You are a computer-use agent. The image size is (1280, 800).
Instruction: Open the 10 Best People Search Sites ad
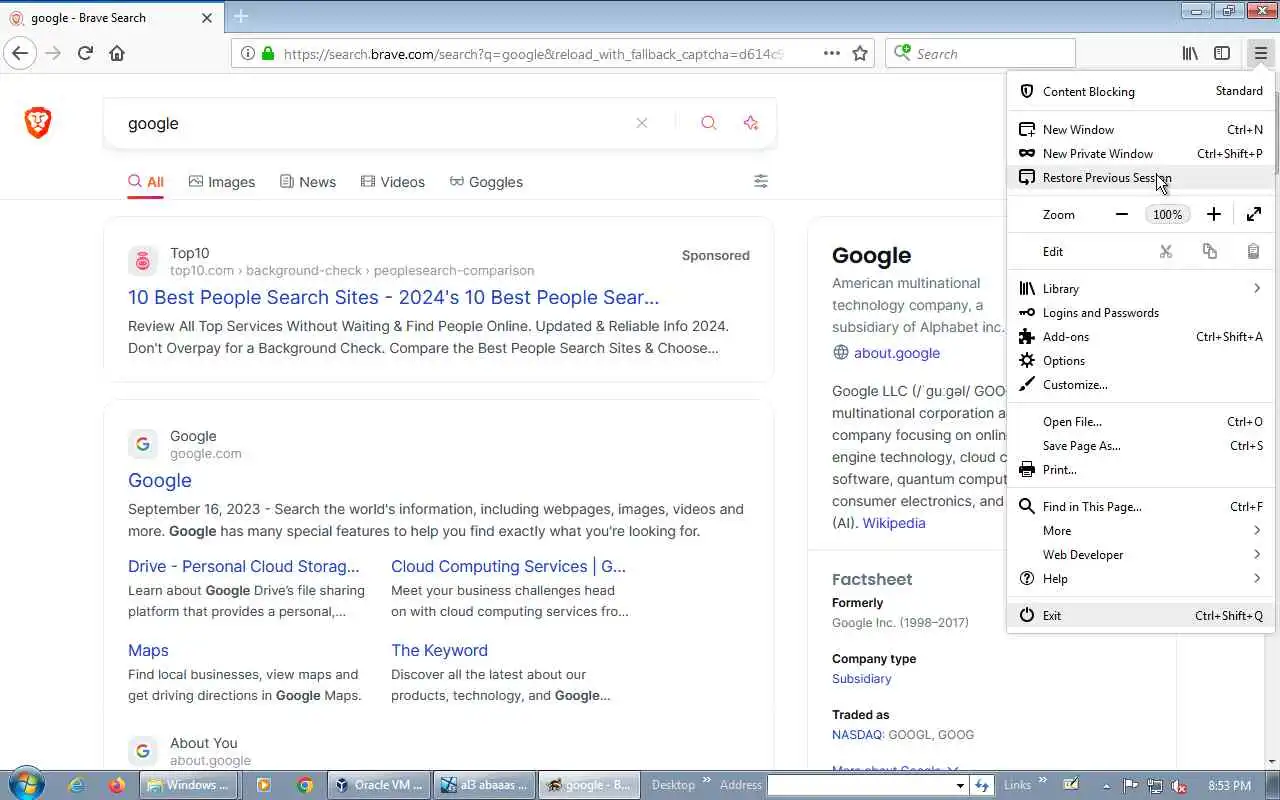(x=393, y=297)
